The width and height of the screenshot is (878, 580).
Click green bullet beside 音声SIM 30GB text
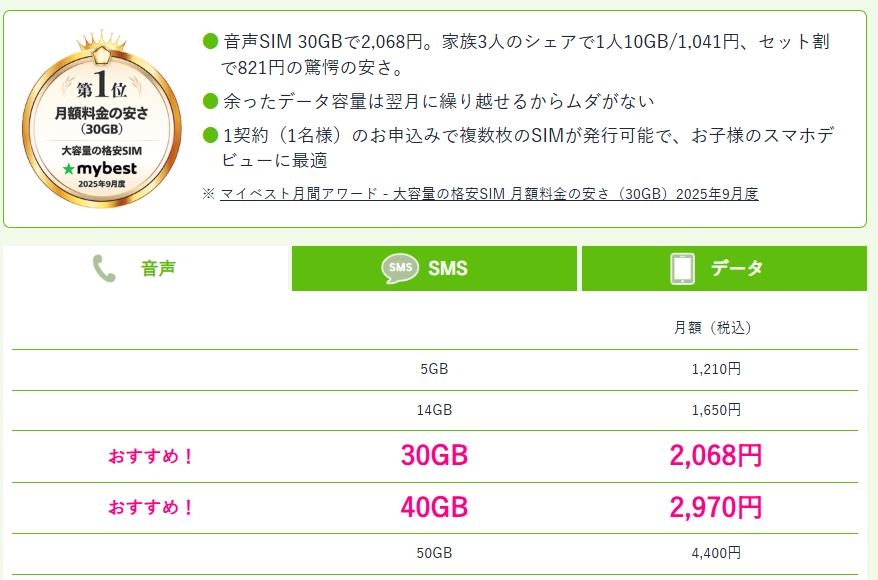pyautogui.click(x=210, y=42)
